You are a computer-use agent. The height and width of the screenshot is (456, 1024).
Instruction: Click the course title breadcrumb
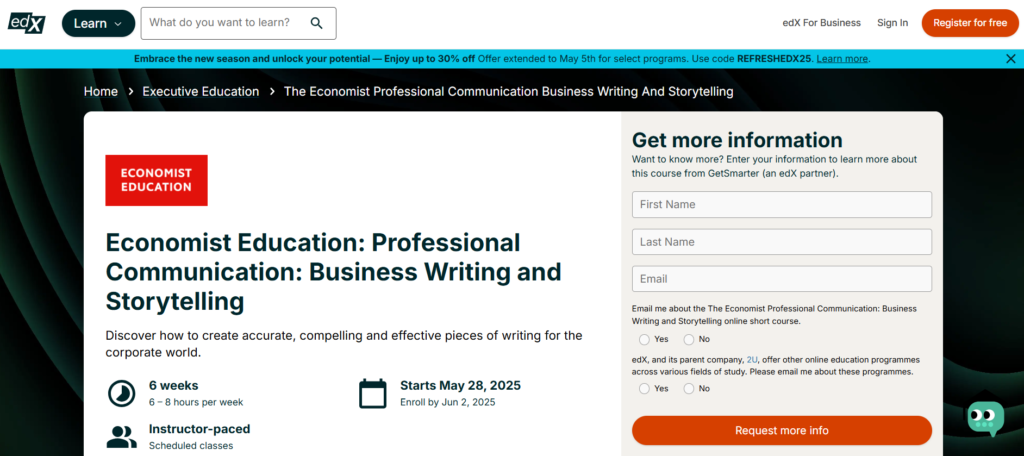(x=508, y=91)
